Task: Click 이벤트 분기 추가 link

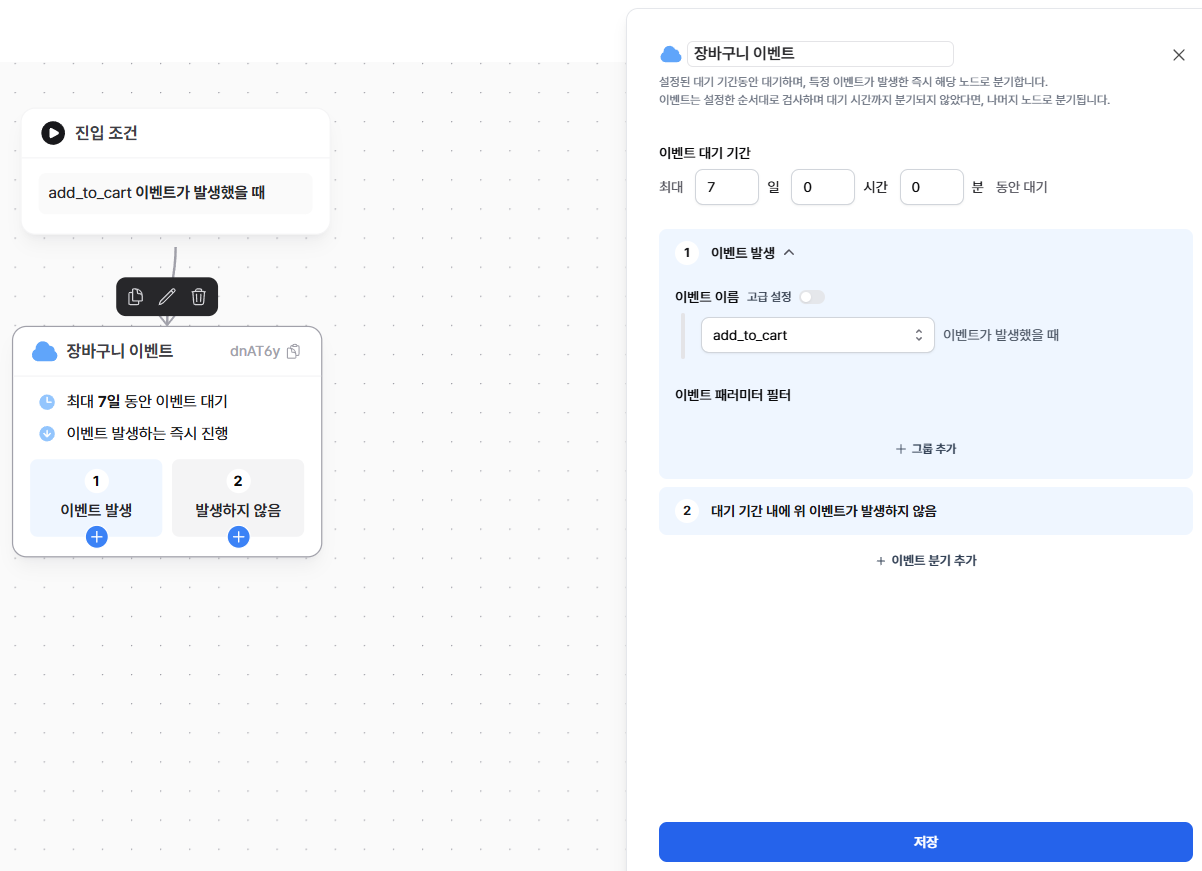Action: tap(926, 561)
